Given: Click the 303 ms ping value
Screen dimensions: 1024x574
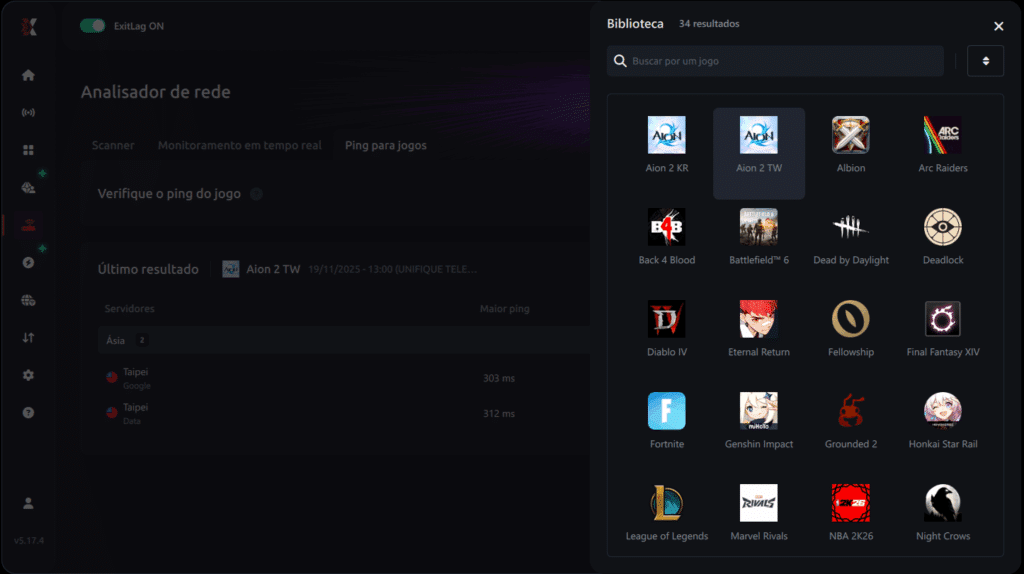Looking at the screenshot, I should point(499,378).
